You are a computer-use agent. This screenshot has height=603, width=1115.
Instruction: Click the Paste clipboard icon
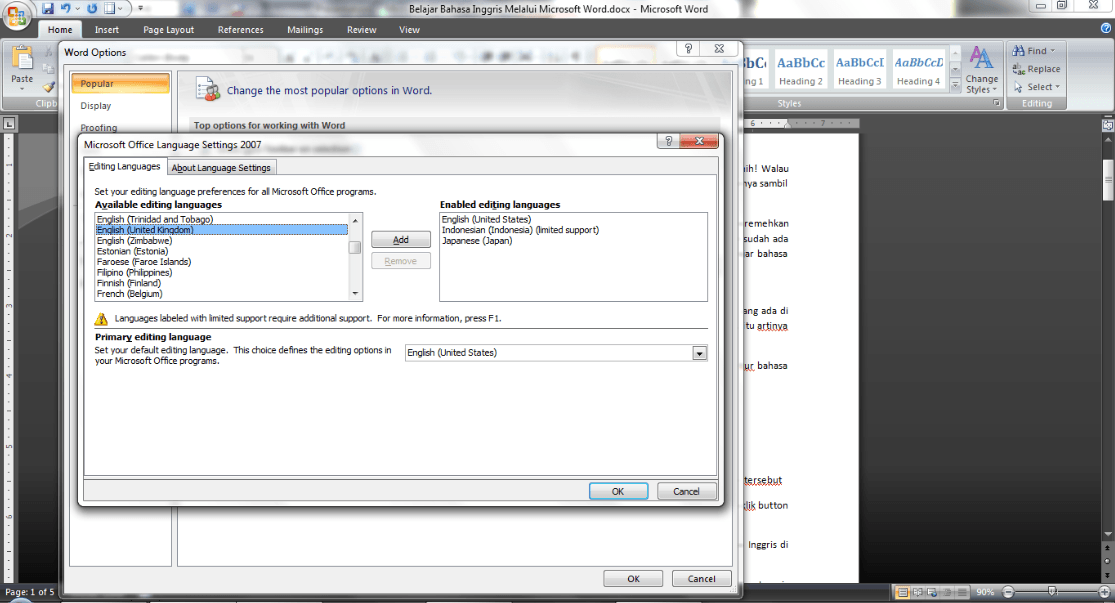tap(22, 58)
